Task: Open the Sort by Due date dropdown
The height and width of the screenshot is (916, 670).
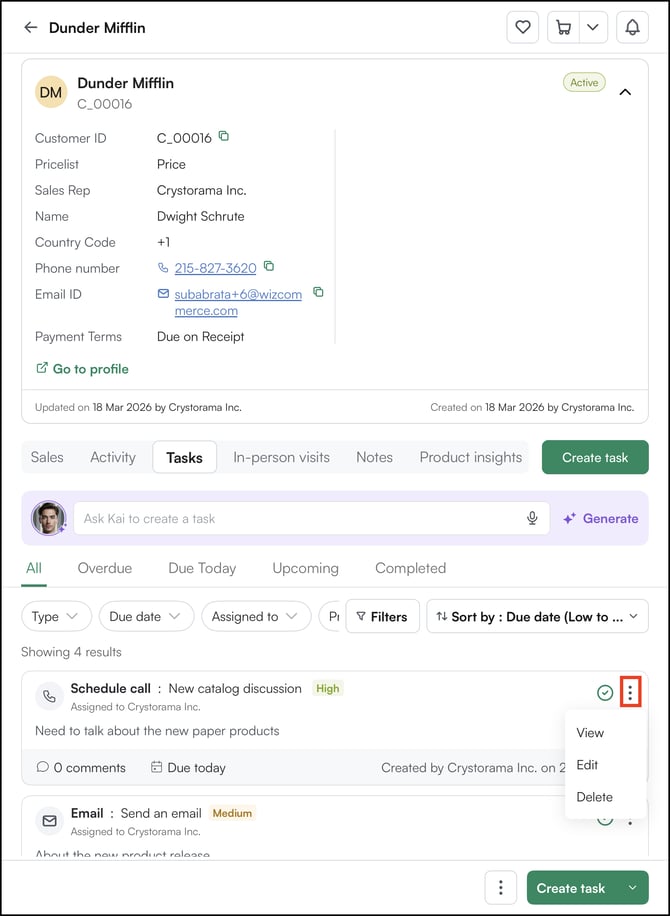Action: [537, 616]
